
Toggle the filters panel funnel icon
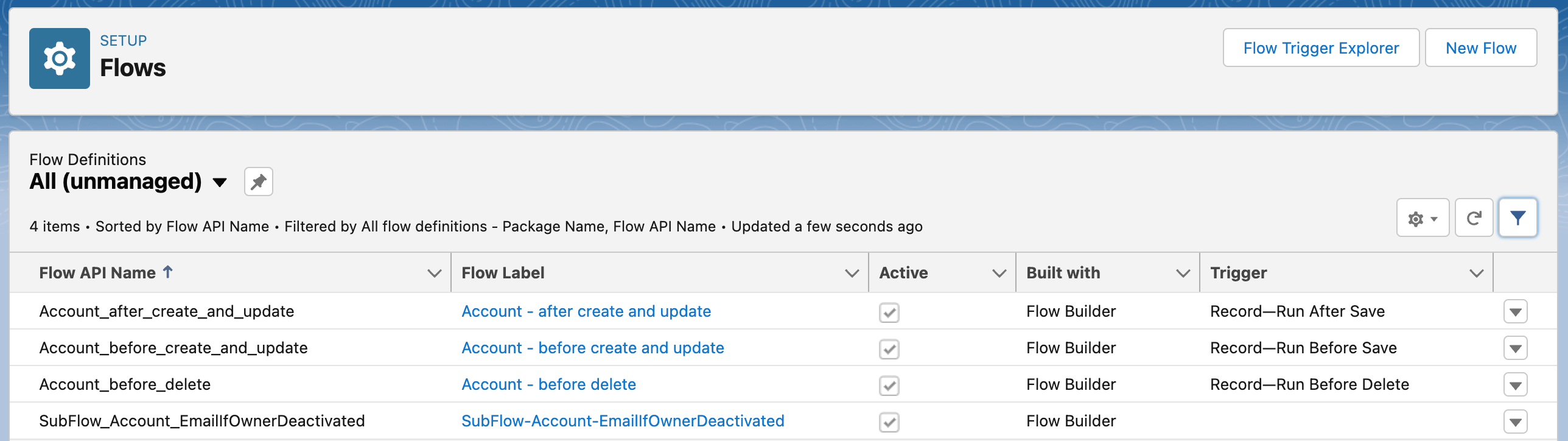tap(1518, 218)
